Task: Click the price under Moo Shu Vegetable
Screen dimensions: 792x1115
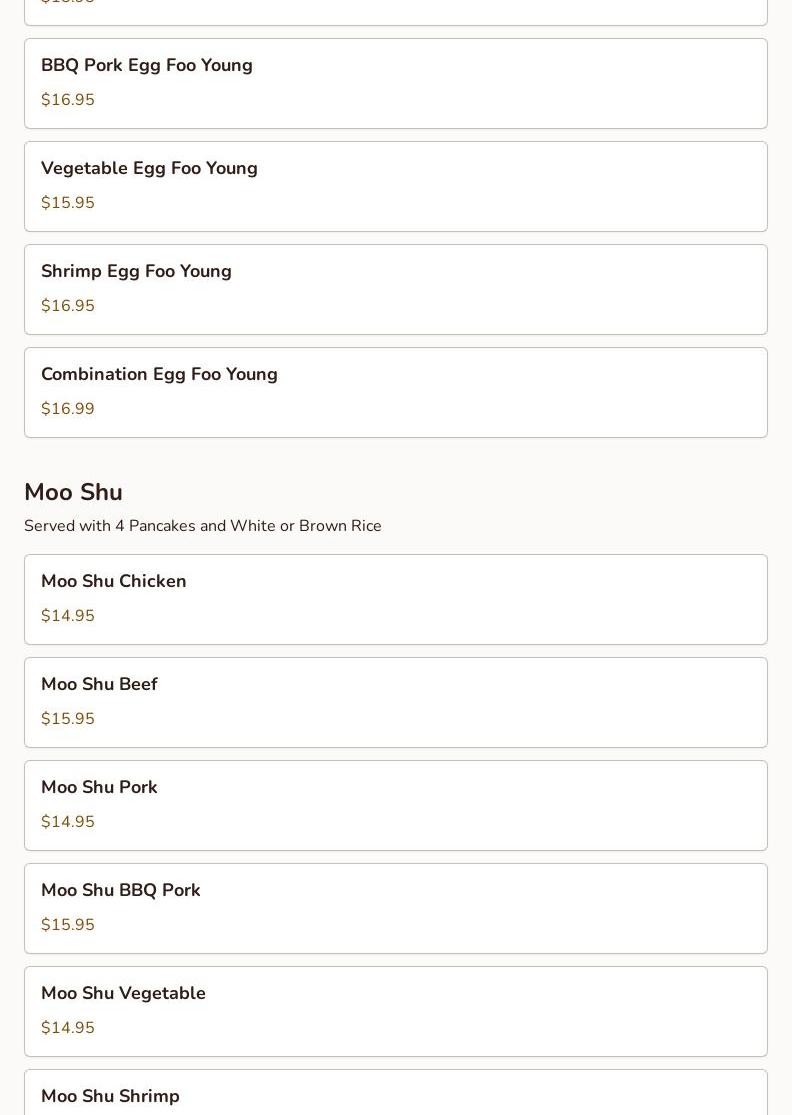Action: pyautogui.click(x=68, y=1028)
